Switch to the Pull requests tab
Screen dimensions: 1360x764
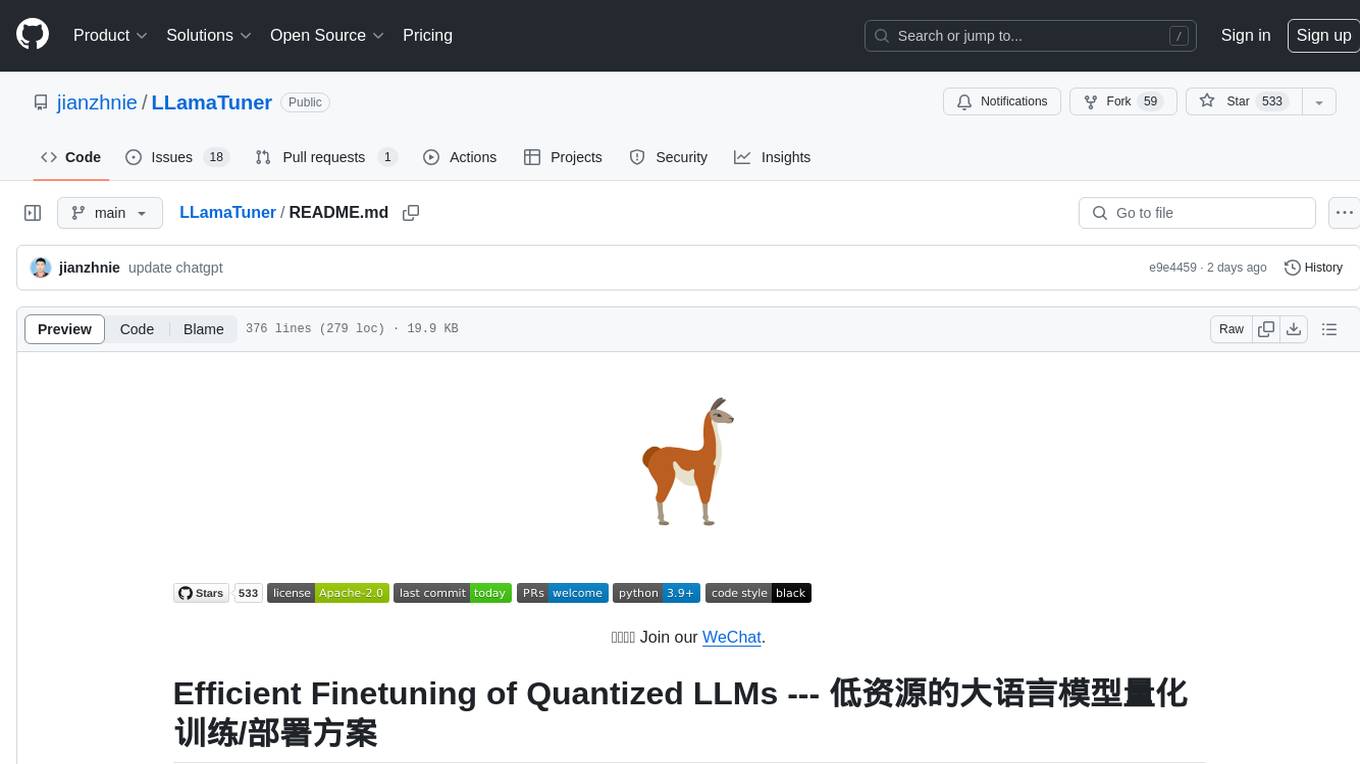tap(326, 157)
